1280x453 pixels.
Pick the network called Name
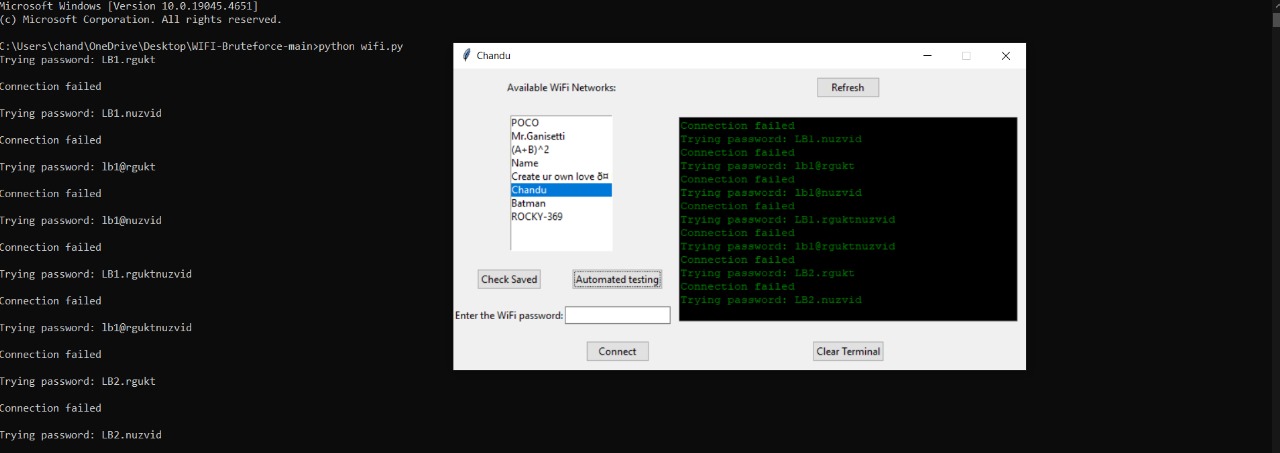coord(525,163)
